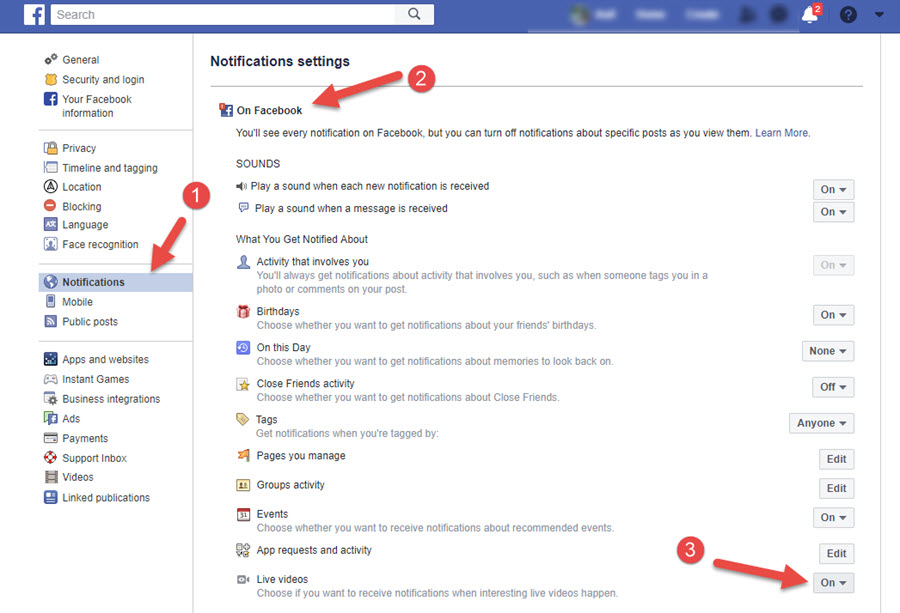Open the Events On dropdown

[833, 518]
